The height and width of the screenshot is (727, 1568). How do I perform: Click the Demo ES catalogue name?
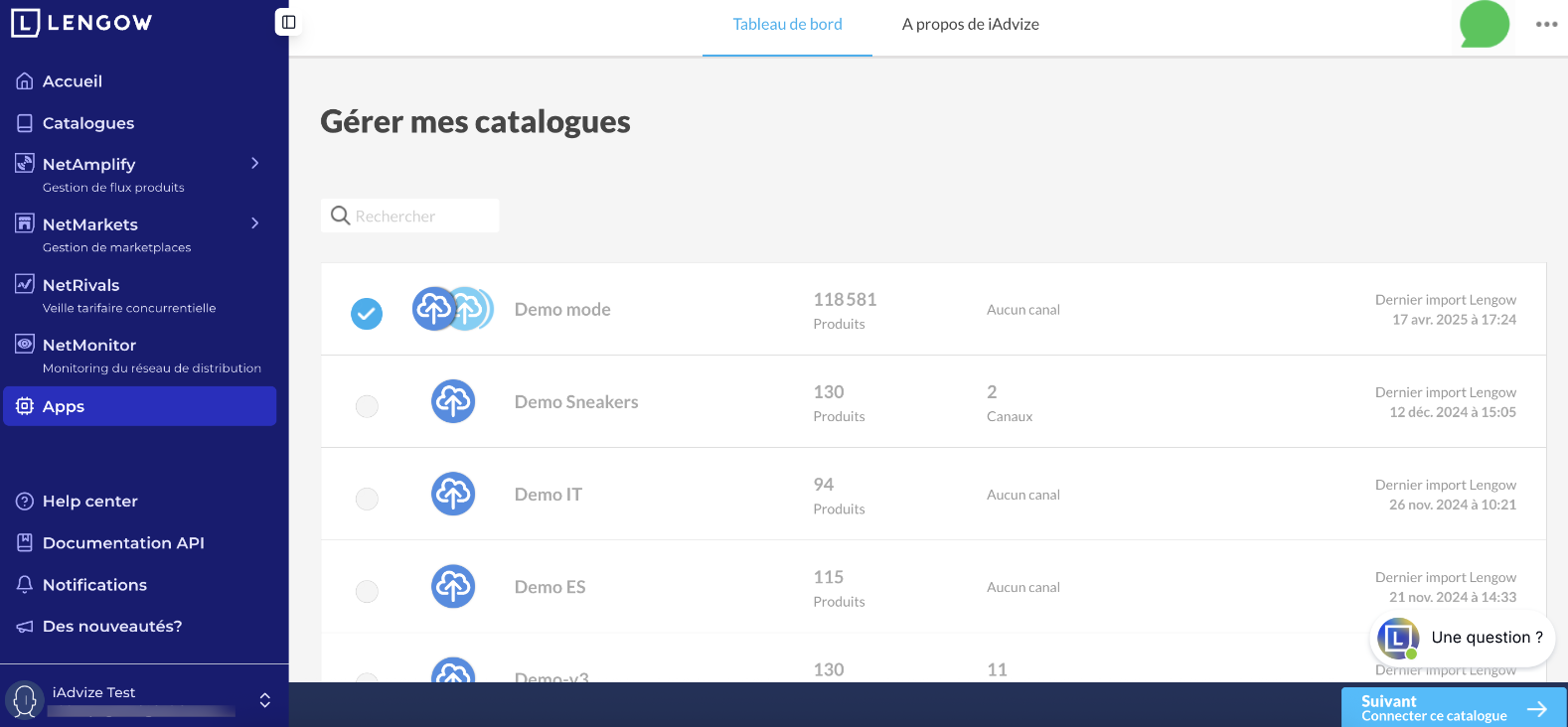(x=550, y=586)
